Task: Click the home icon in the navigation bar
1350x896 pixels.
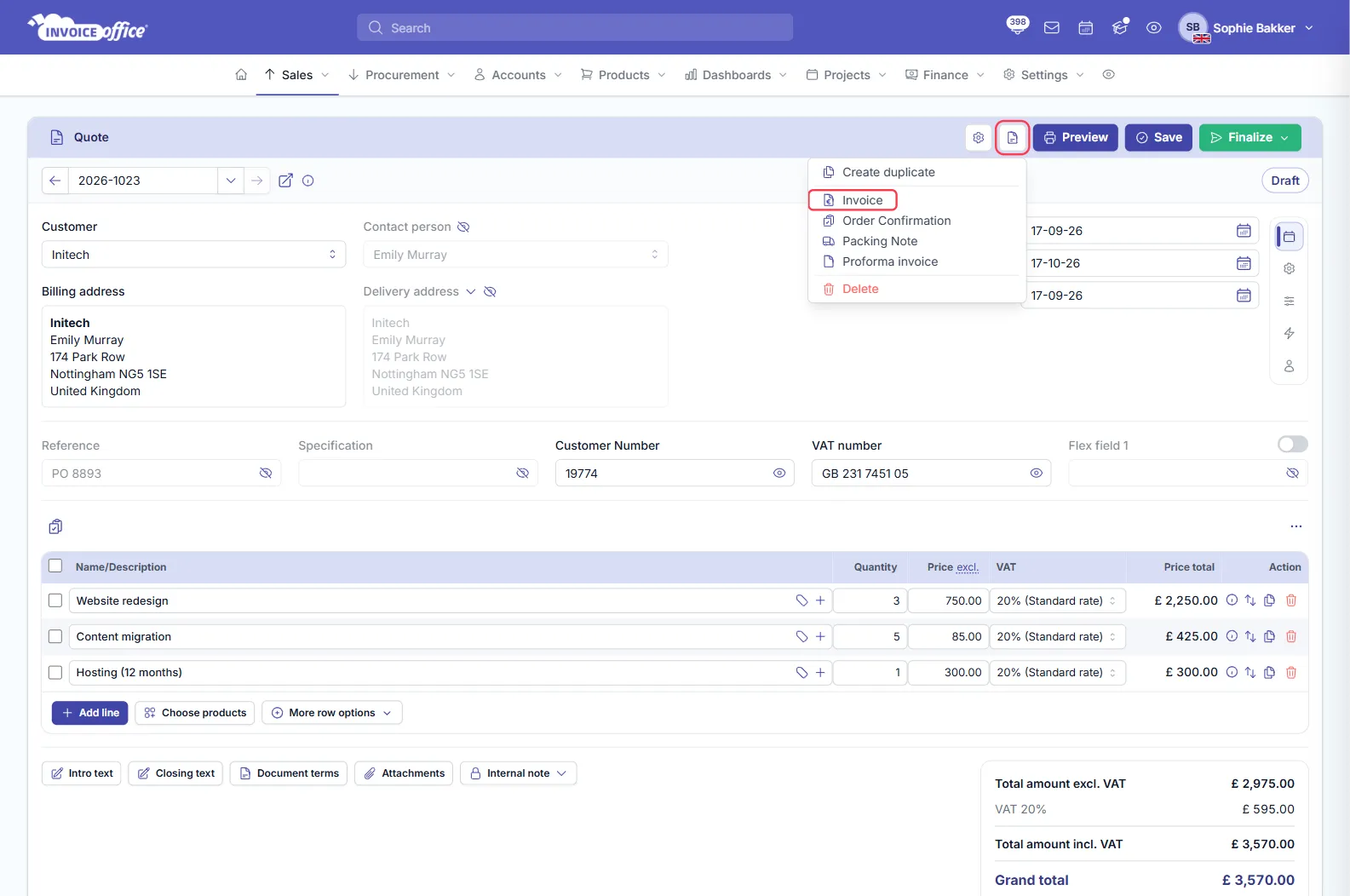Action: 241,75
